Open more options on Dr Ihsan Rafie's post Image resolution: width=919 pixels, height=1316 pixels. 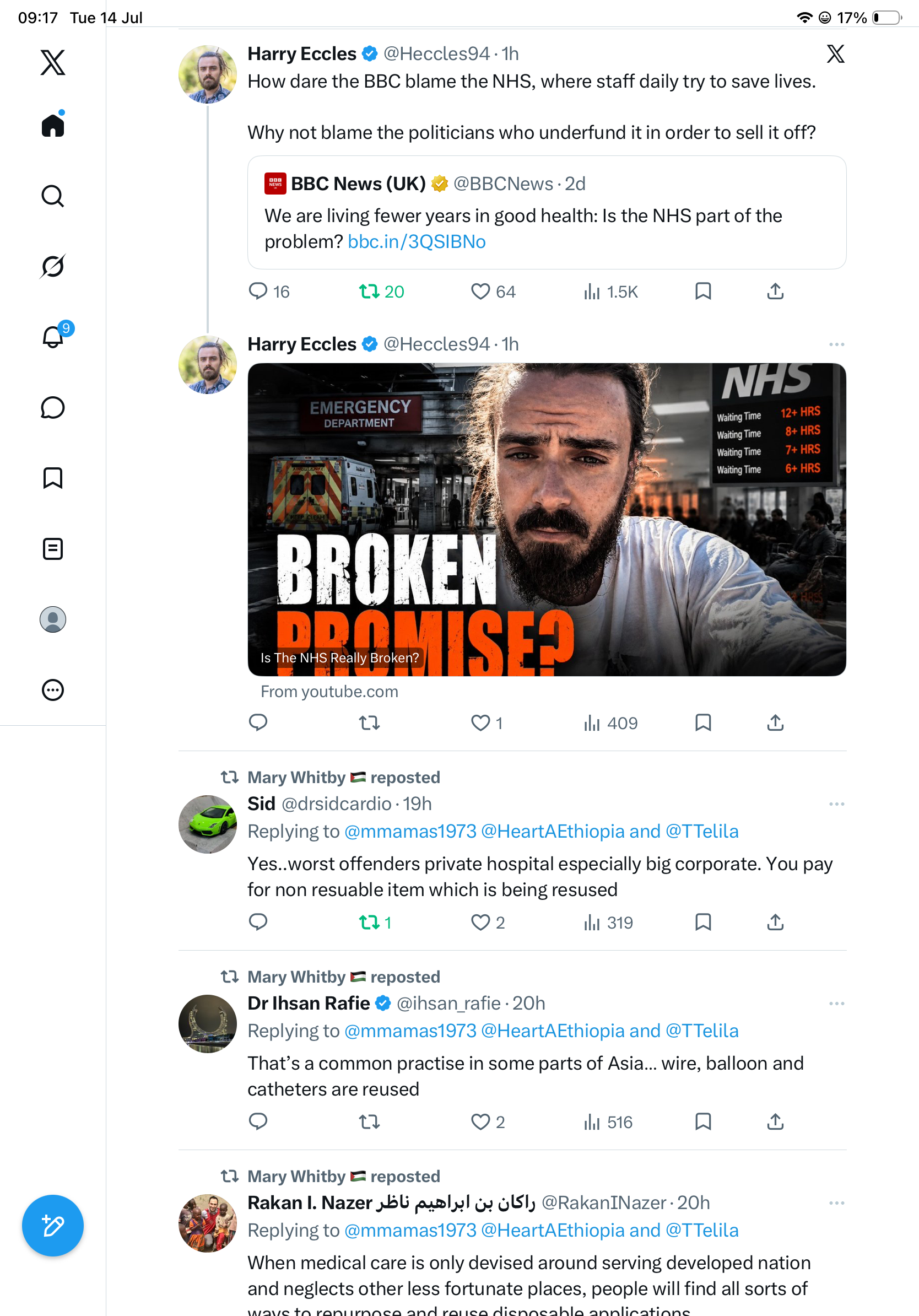836,1004
